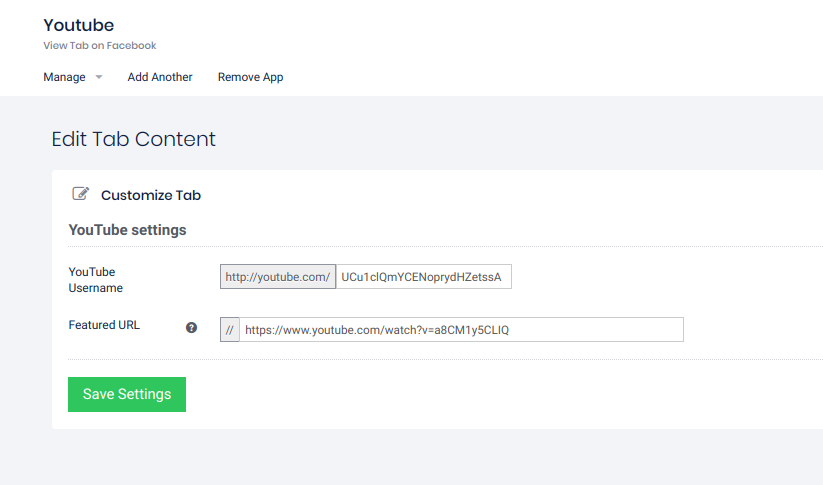Focus the YouTube Username input field
Image resolution: width=823 pixels, height=485 pixels.
coord(423,277)
